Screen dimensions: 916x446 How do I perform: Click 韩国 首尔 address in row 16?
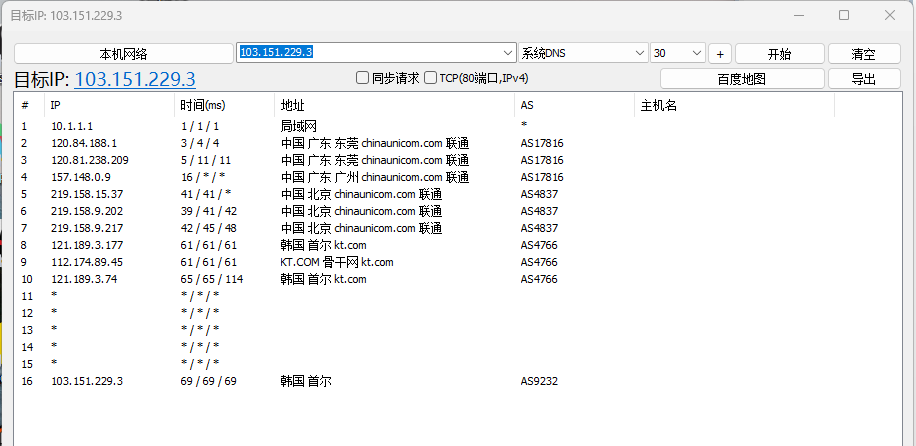pyautogui.click(x=306, y=381)
